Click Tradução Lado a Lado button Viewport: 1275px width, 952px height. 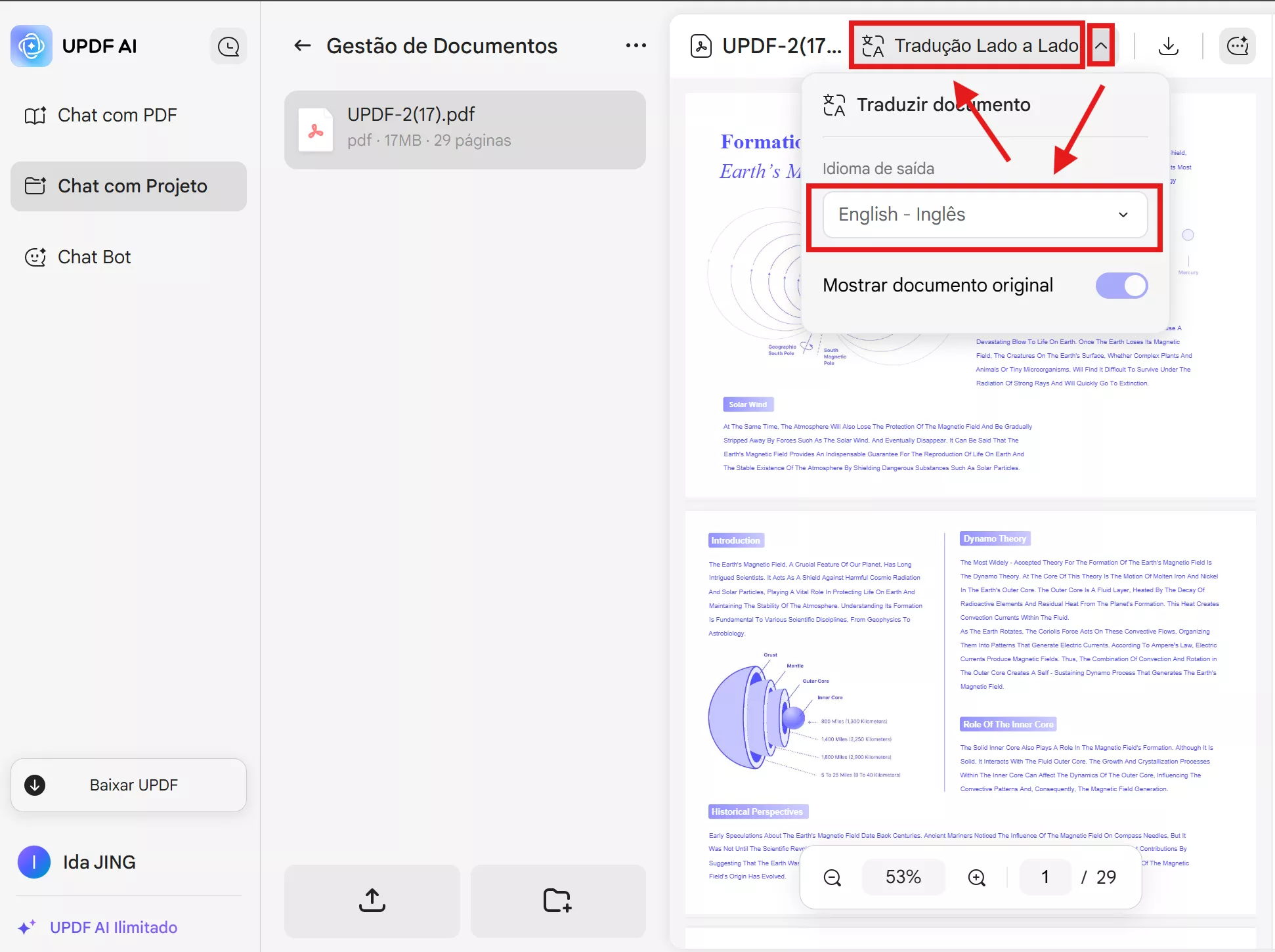[968, 45]
